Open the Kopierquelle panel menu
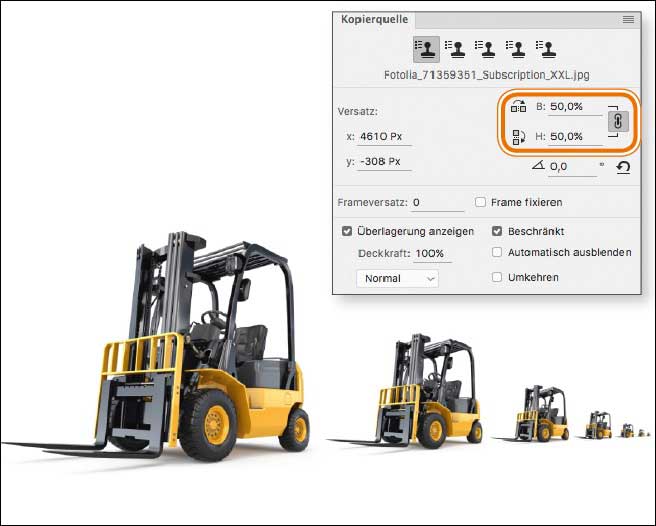This screenshot has width=656, height=526. (628, 19)
